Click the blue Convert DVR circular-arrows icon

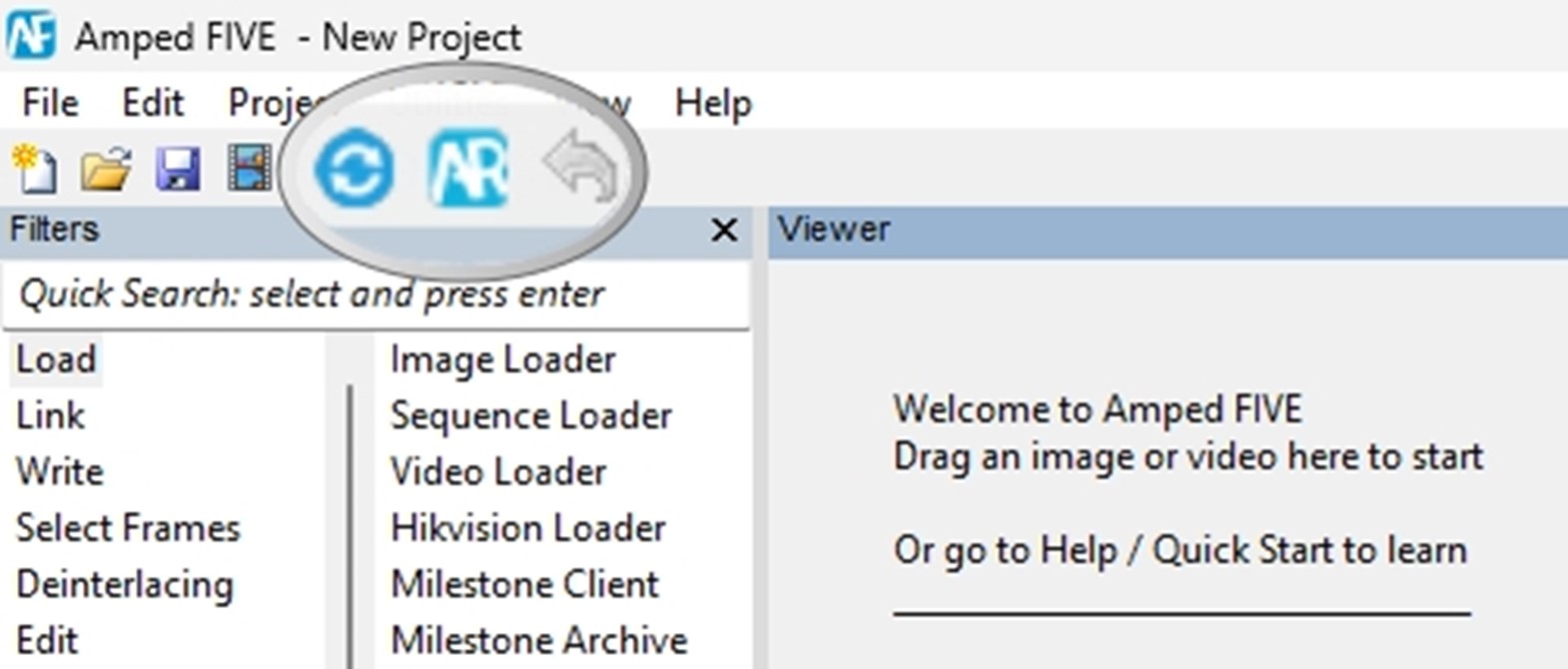tap(352, 170)
